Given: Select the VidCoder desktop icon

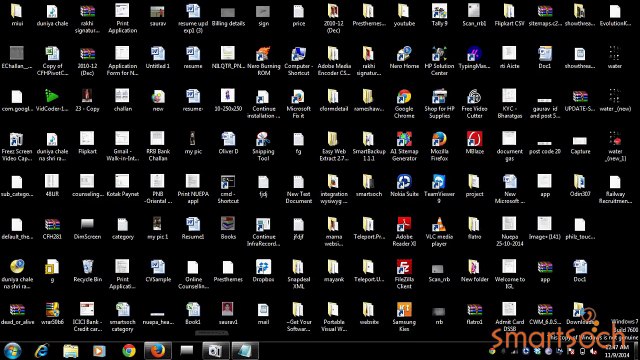Looking at the screenshot, I should (52, 100).
